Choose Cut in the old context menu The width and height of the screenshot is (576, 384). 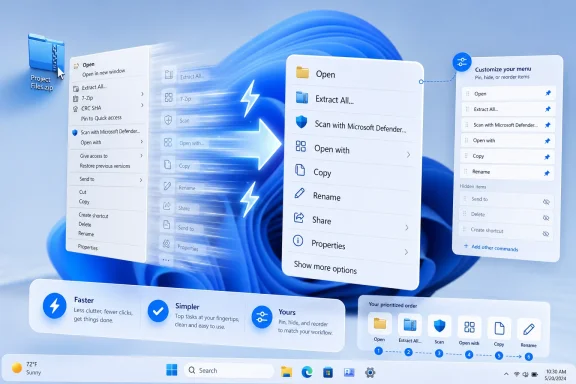[x=83, y=192]
